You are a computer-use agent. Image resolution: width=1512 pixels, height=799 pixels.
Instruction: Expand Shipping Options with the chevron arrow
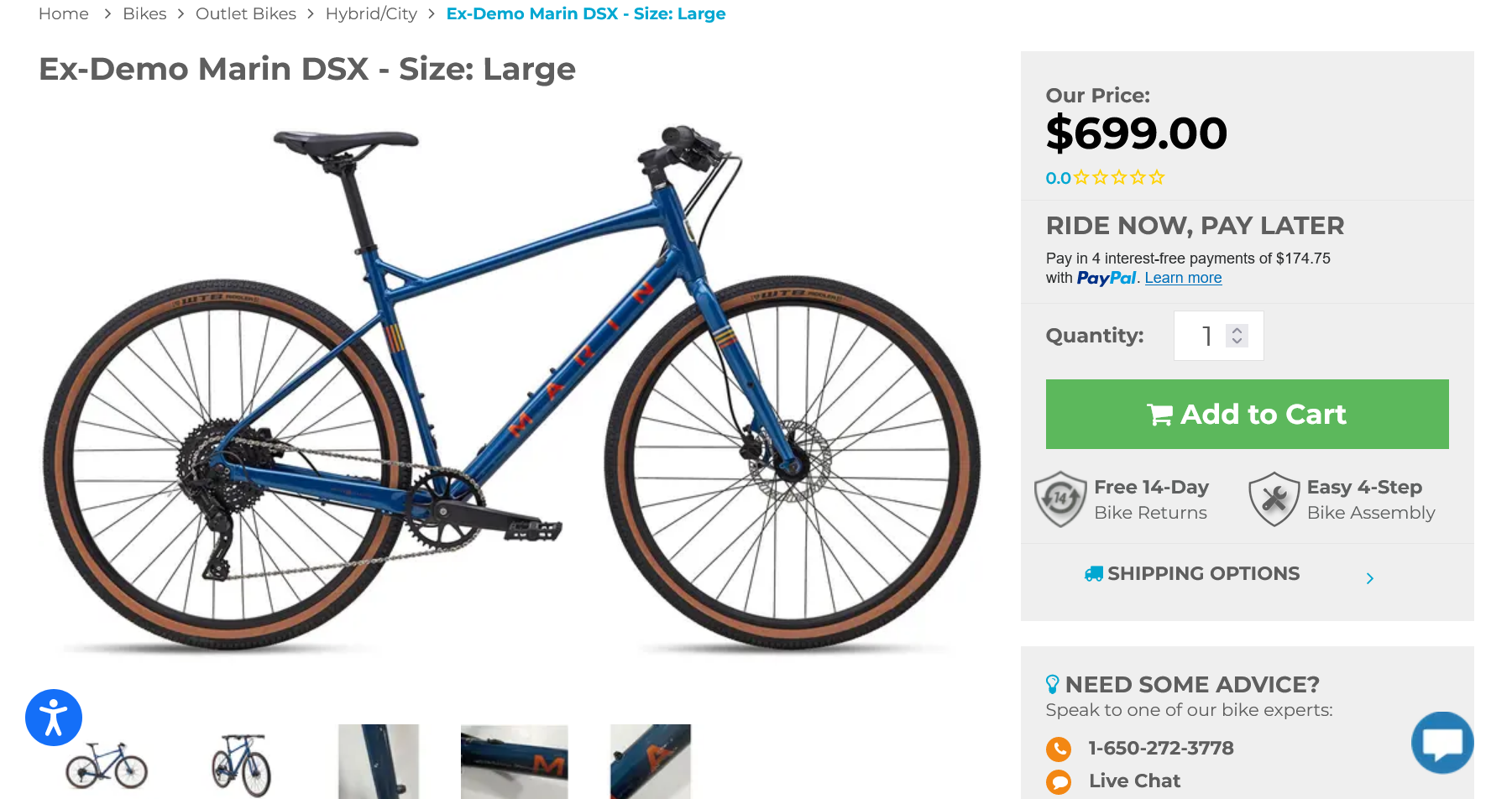[x=1369, y=578]
